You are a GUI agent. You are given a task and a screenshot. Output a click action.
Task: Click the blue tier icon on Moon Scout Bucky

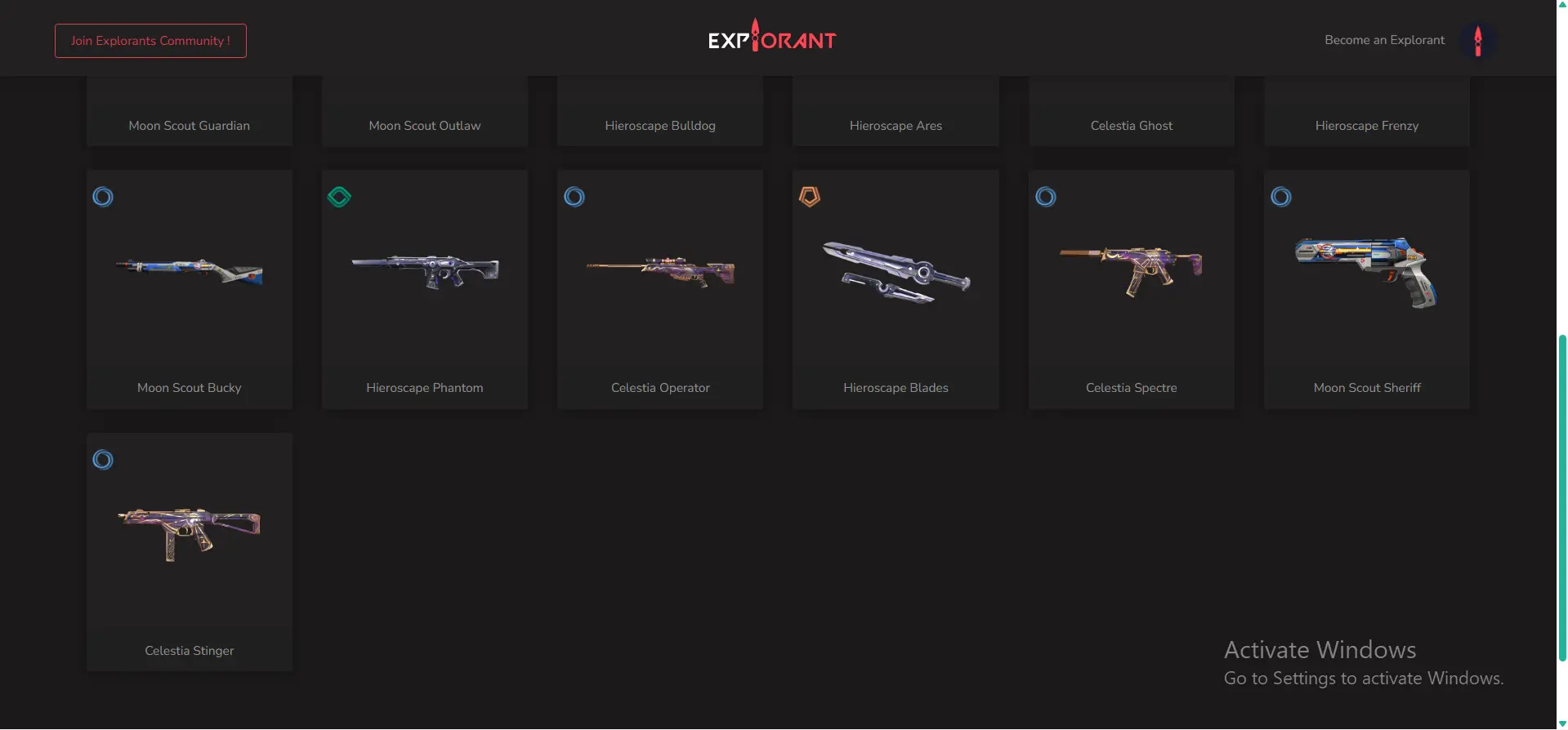point(103,197)
